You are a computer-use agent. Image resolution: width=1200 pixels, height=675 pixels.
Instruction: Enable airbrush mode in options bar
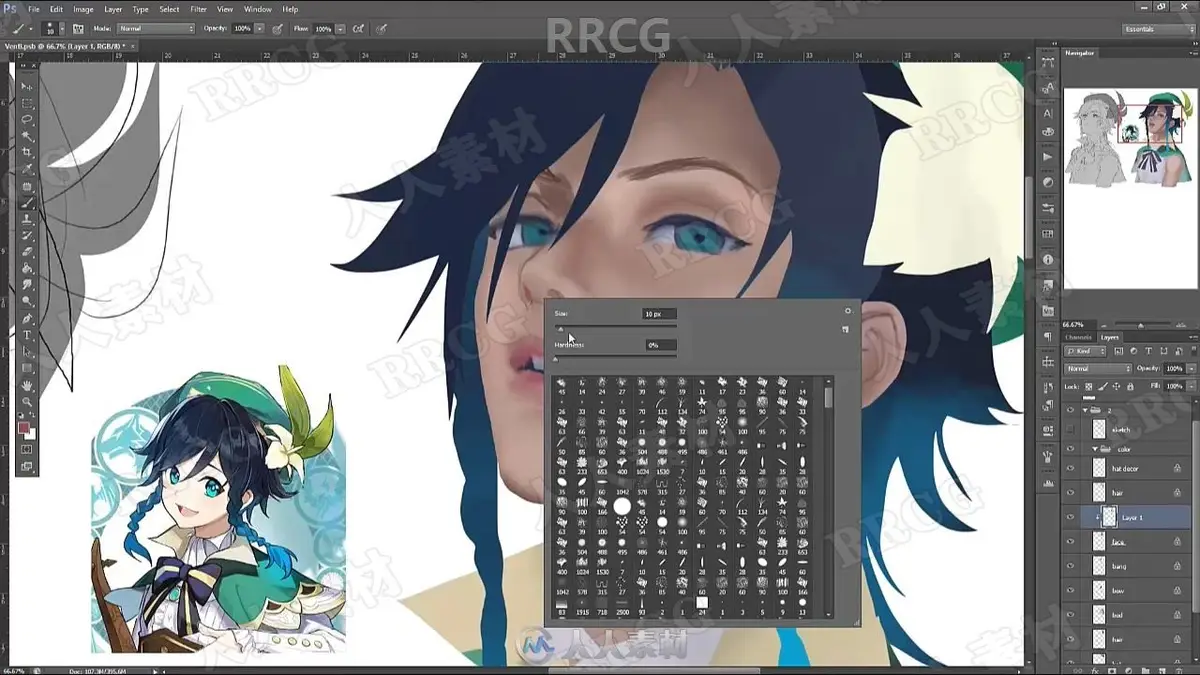coord(358,29)
